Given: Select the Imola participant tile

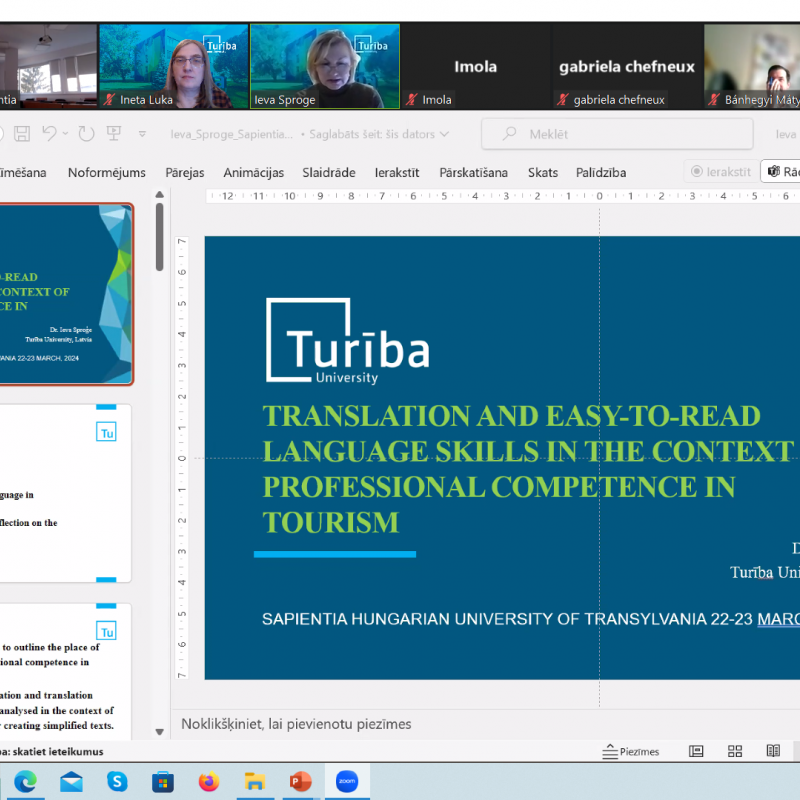Looking at the screenshot, I should (476, 66).
